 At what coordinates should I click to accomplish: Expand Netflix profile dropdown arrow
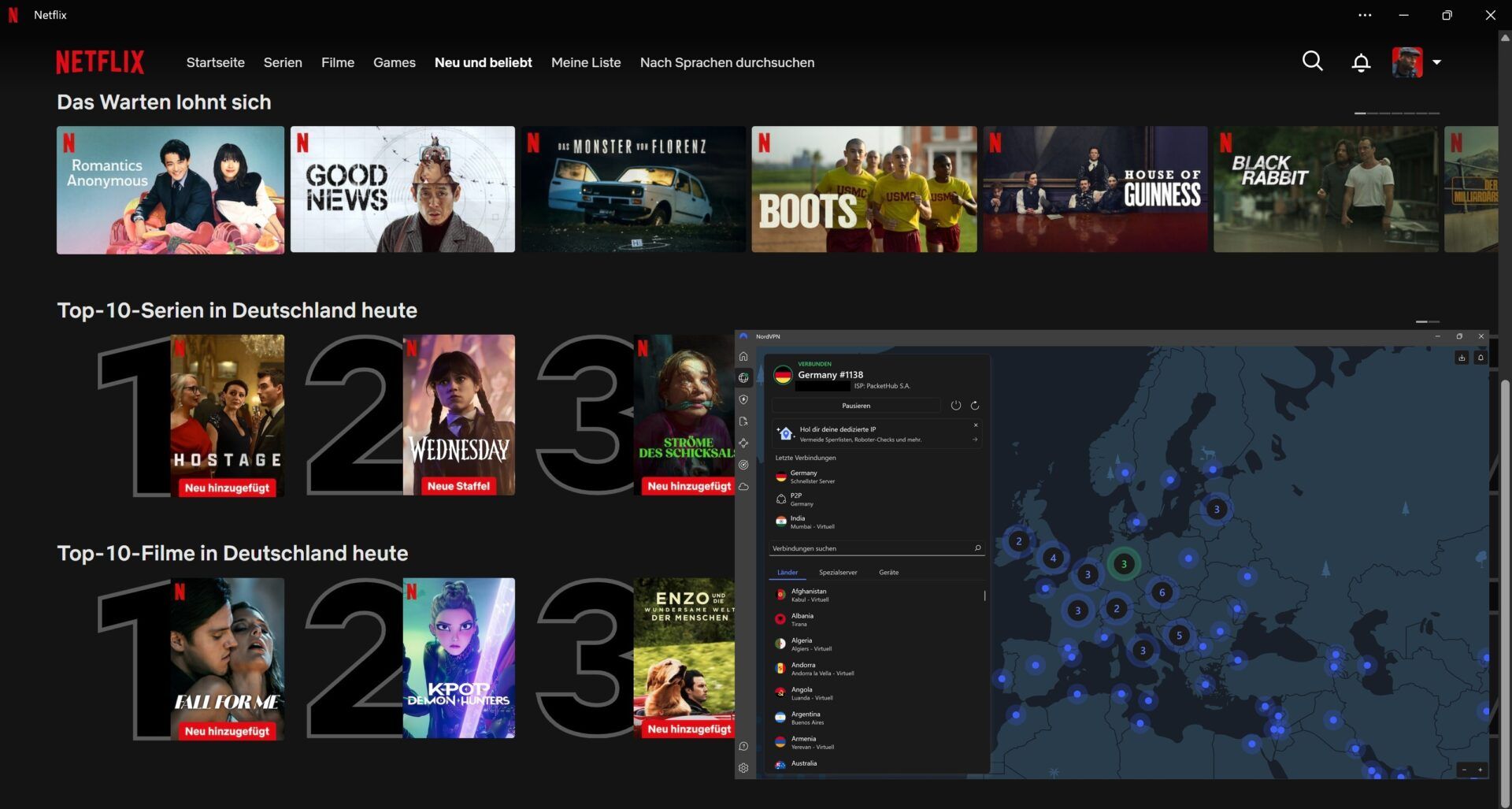coord(1436,62)
